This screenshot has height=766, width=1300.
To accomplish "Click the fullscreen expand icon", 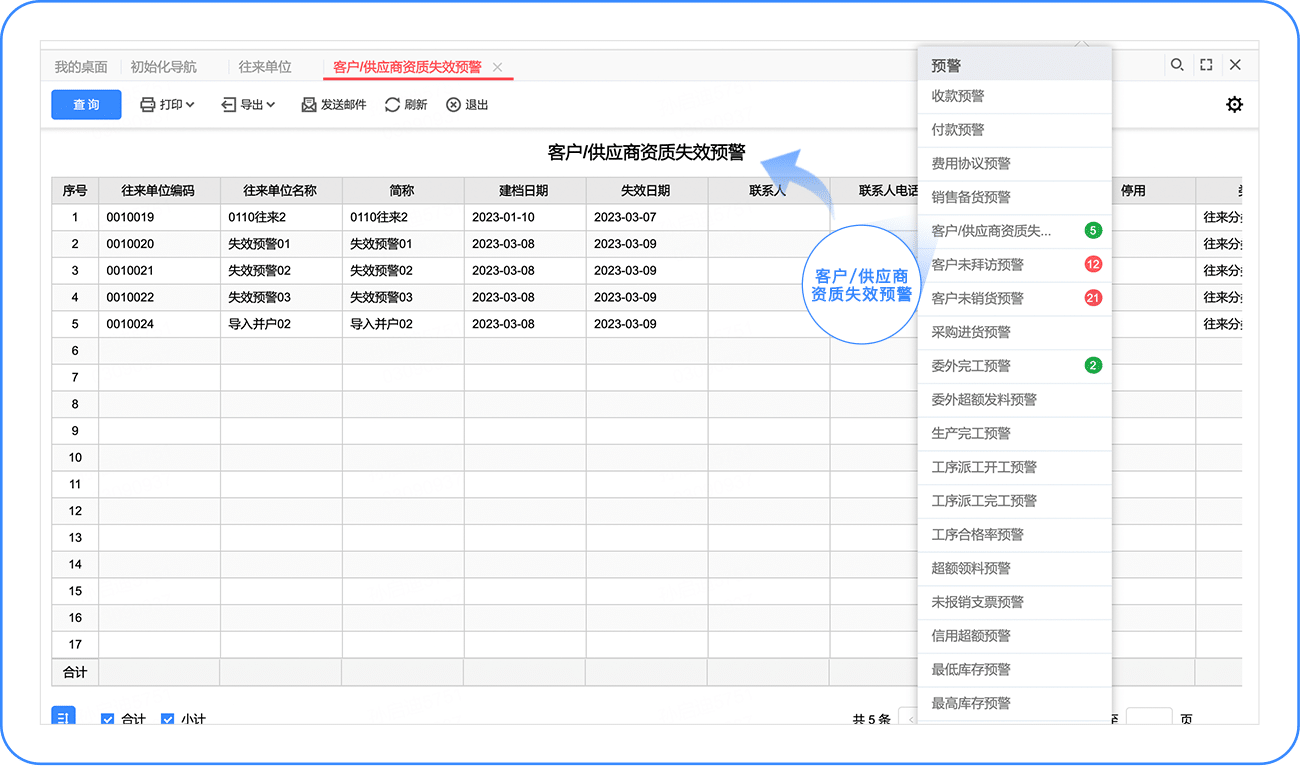I will pyautogui.click(x=1206, y=65).
